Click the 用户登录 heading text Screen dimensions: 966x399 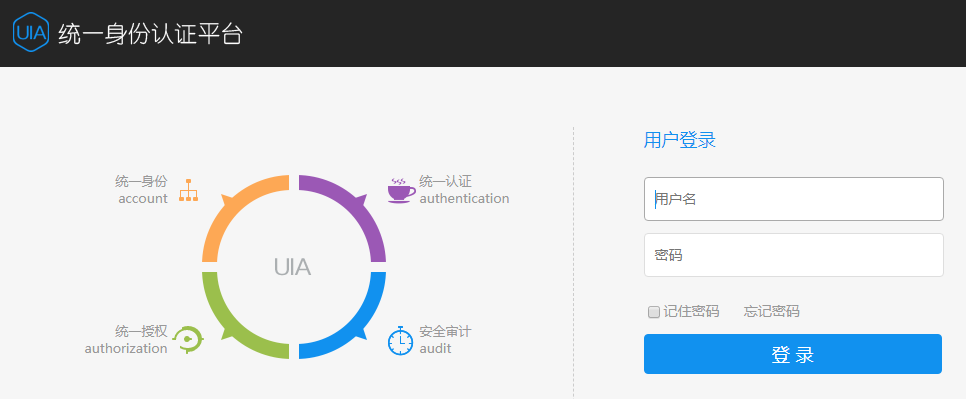(x=680, y=140)
